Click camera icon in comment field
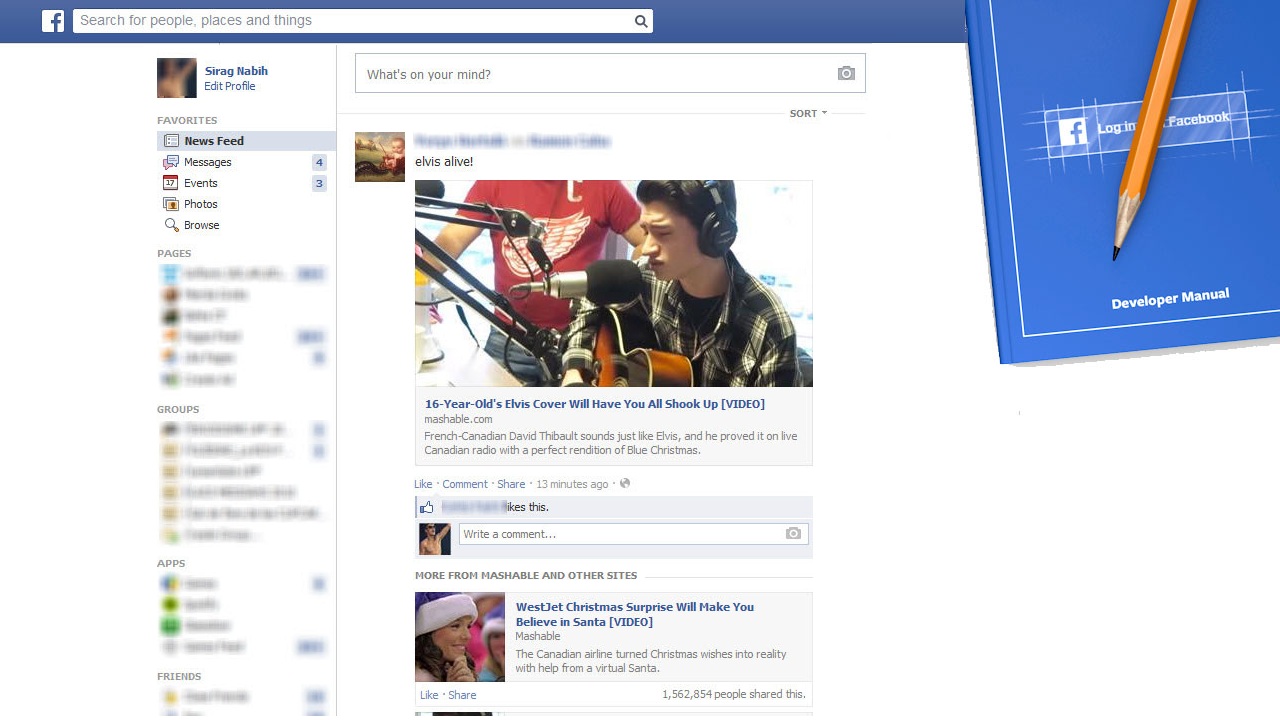1280x720 pixels. 793,534
